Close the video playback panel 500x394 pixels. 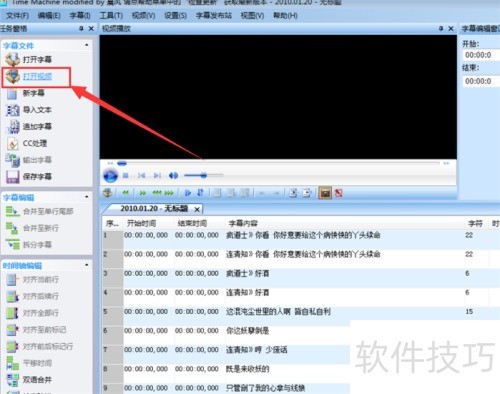coord(451,29)
